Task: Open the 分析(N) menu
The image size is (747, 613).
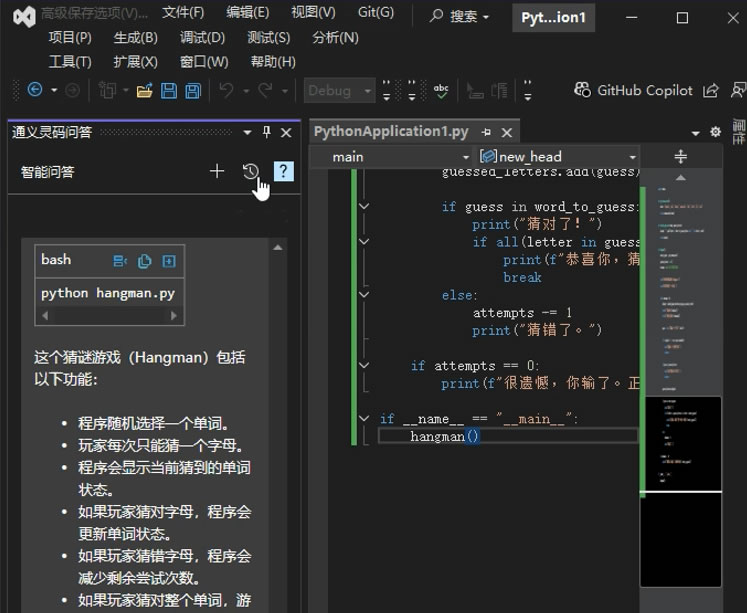Action: [x=335, y=38]
